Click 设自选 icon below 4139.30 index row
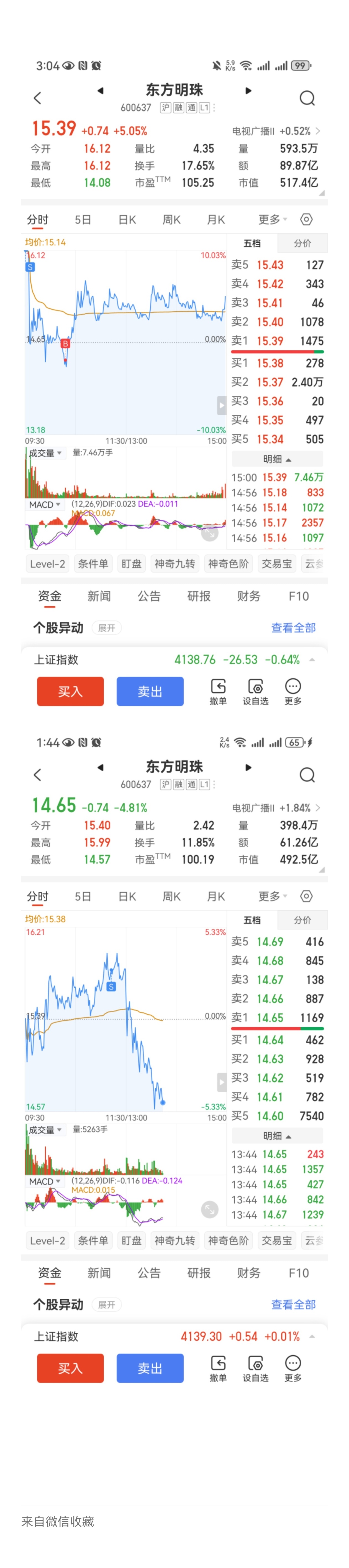This screenshot has width=349, height=1568. coord(255,1363)
